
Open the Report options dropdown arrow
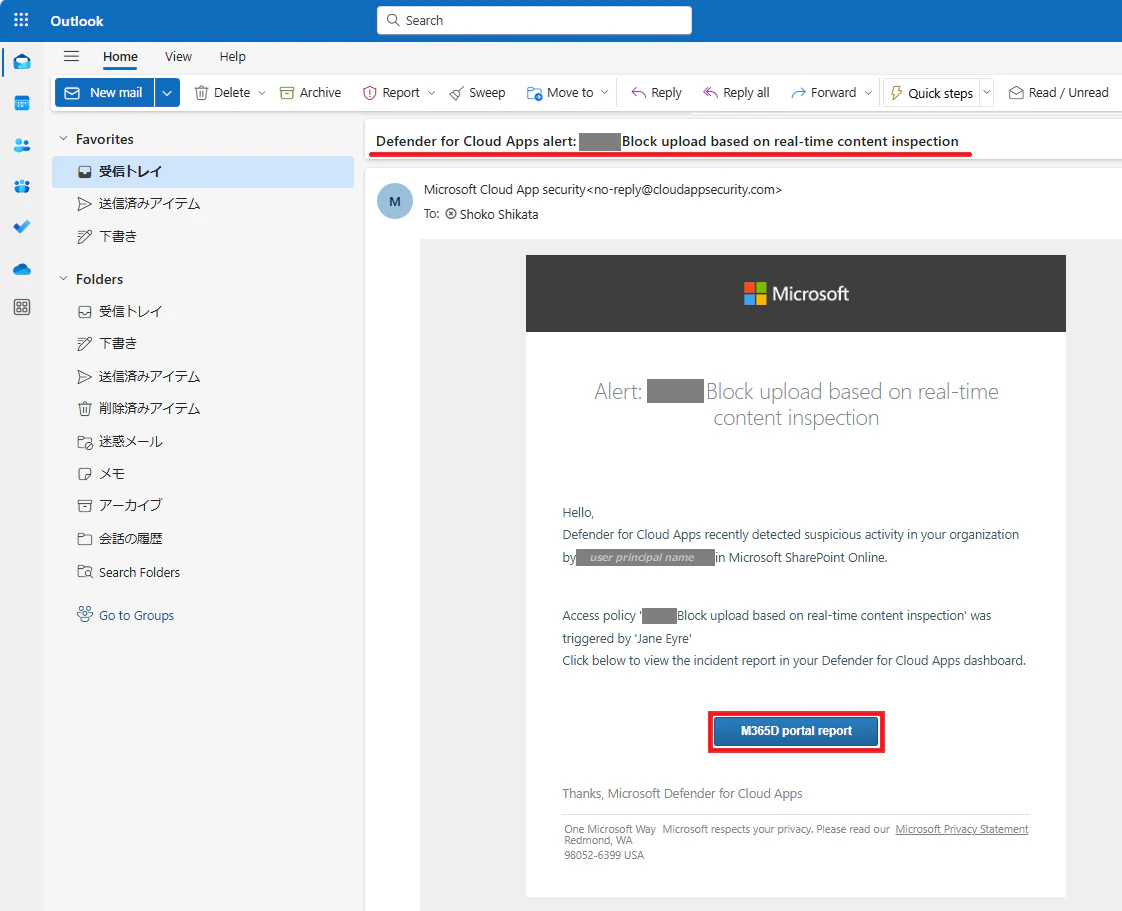point(431,93)
